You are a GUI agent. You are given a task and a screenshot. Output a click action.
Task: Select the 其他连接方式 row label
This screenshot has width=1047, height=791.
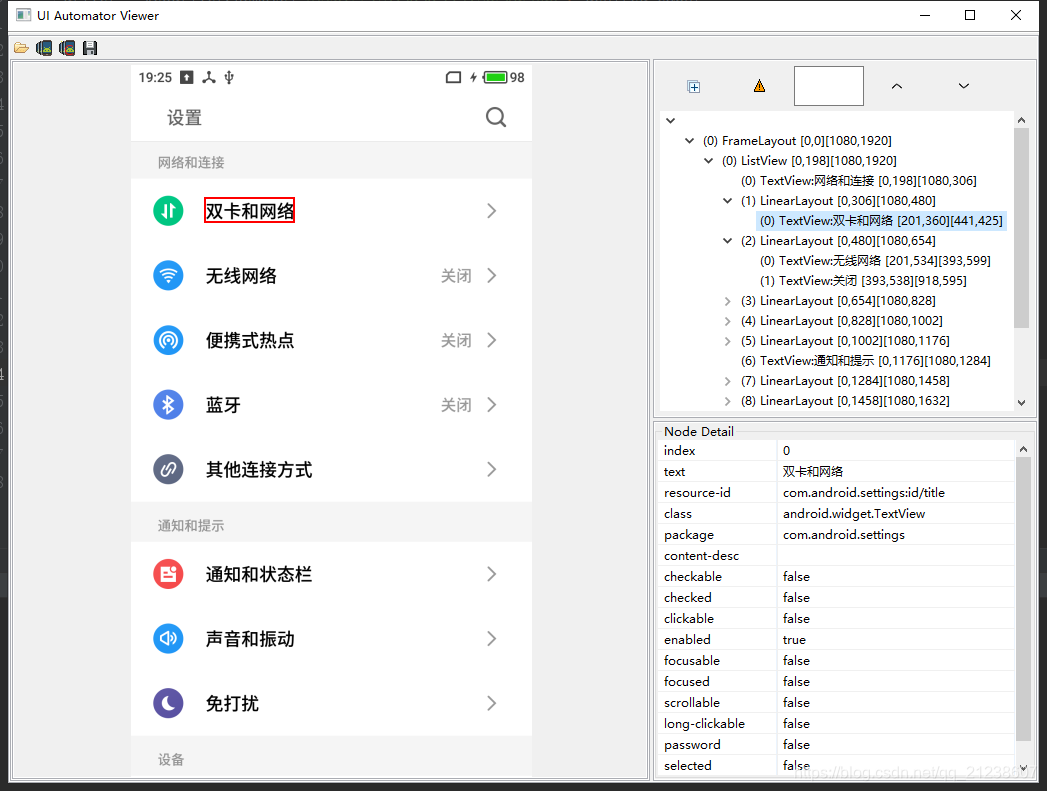pos(259,470)
